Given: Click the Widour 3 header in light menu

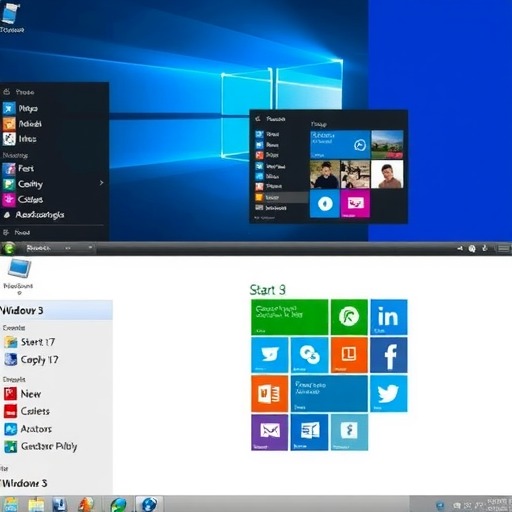Looking at the screenshot, I should pyautogui.click(x=56, y=310).
